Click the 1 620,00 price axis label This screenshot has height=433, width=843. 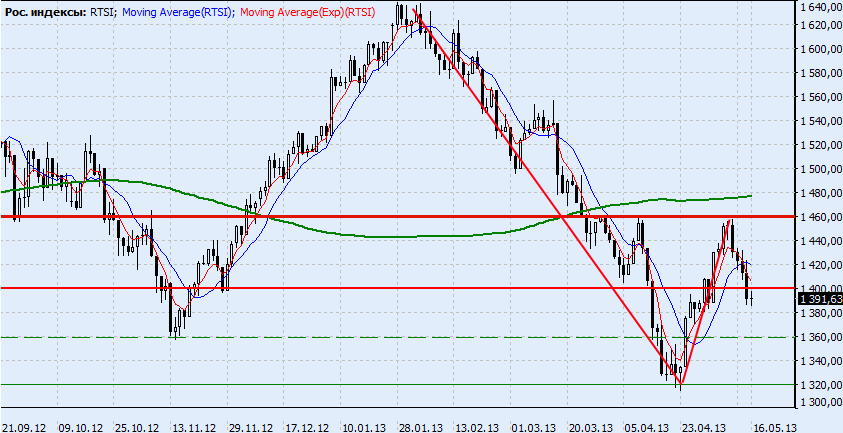pyautogui.click(x=821, y=25)
